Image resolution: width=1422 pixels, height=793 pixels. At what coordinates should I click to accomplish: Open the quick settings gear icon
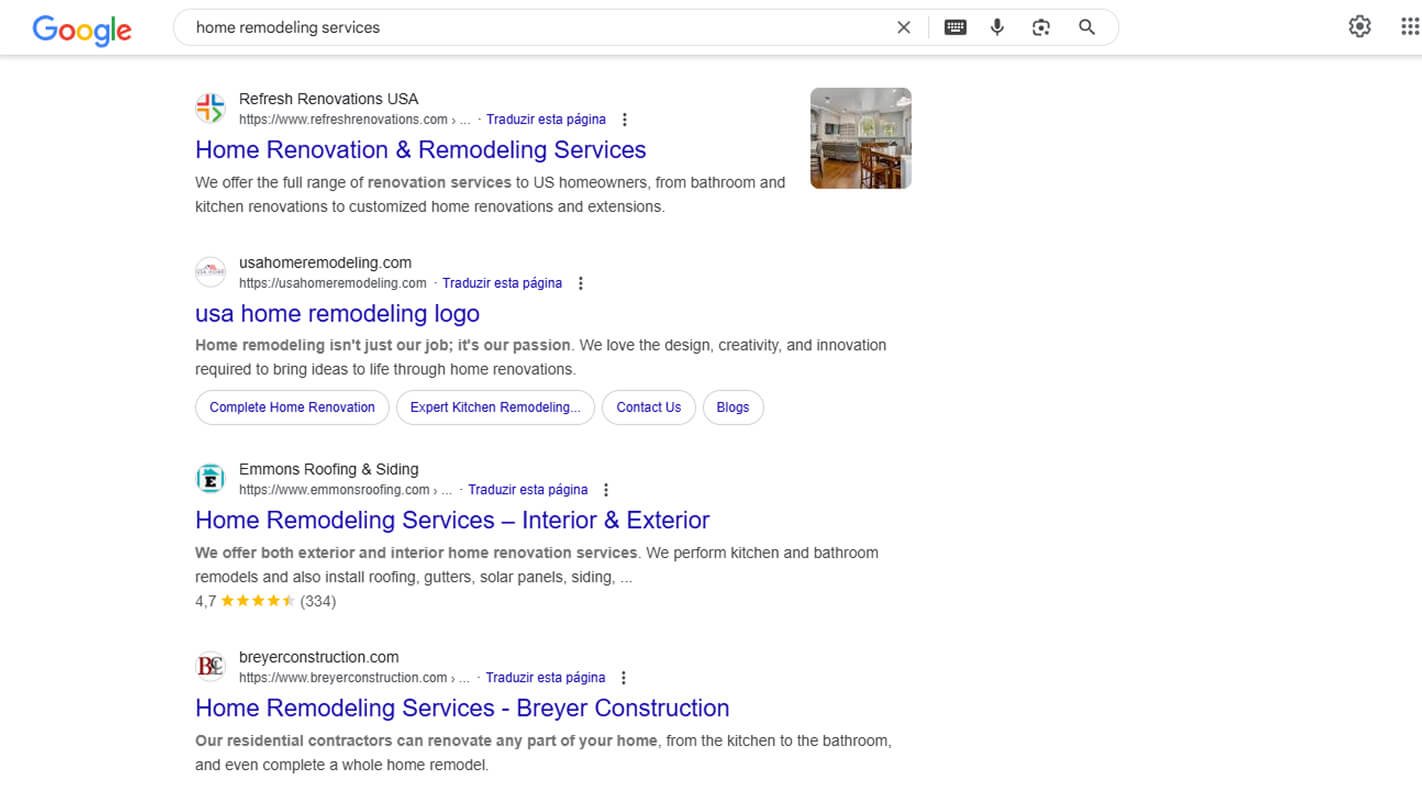1360,27
